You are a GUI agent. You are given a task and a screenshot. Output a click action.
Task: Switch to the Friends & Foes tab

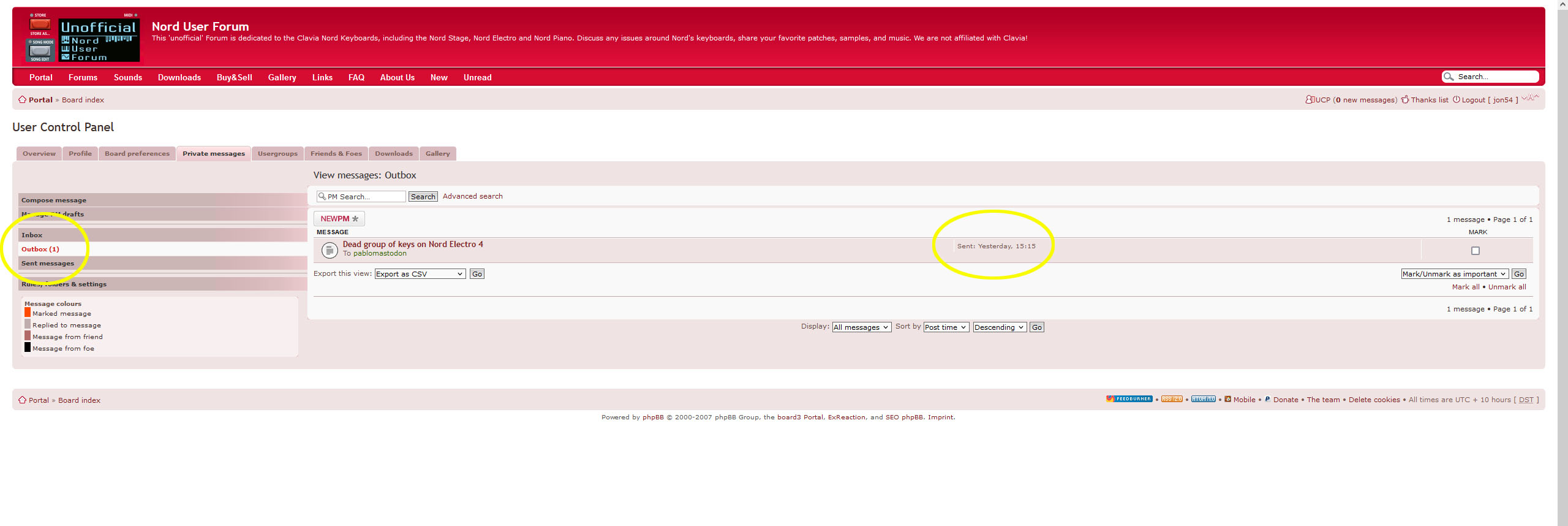point(336,154)
